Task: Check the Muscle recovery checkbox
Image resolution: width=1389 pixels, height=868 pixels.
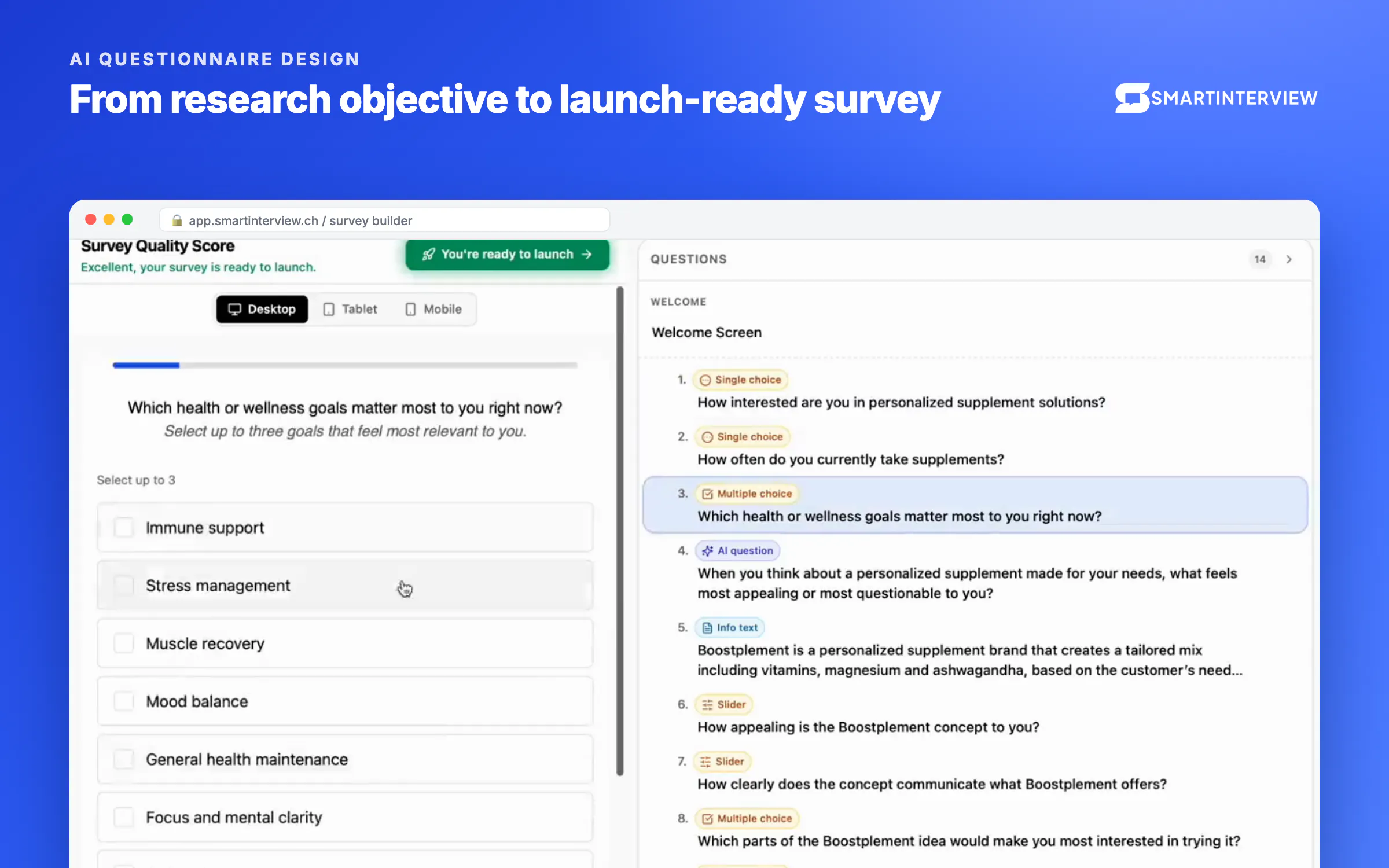Action: click(x=124, y=643)
